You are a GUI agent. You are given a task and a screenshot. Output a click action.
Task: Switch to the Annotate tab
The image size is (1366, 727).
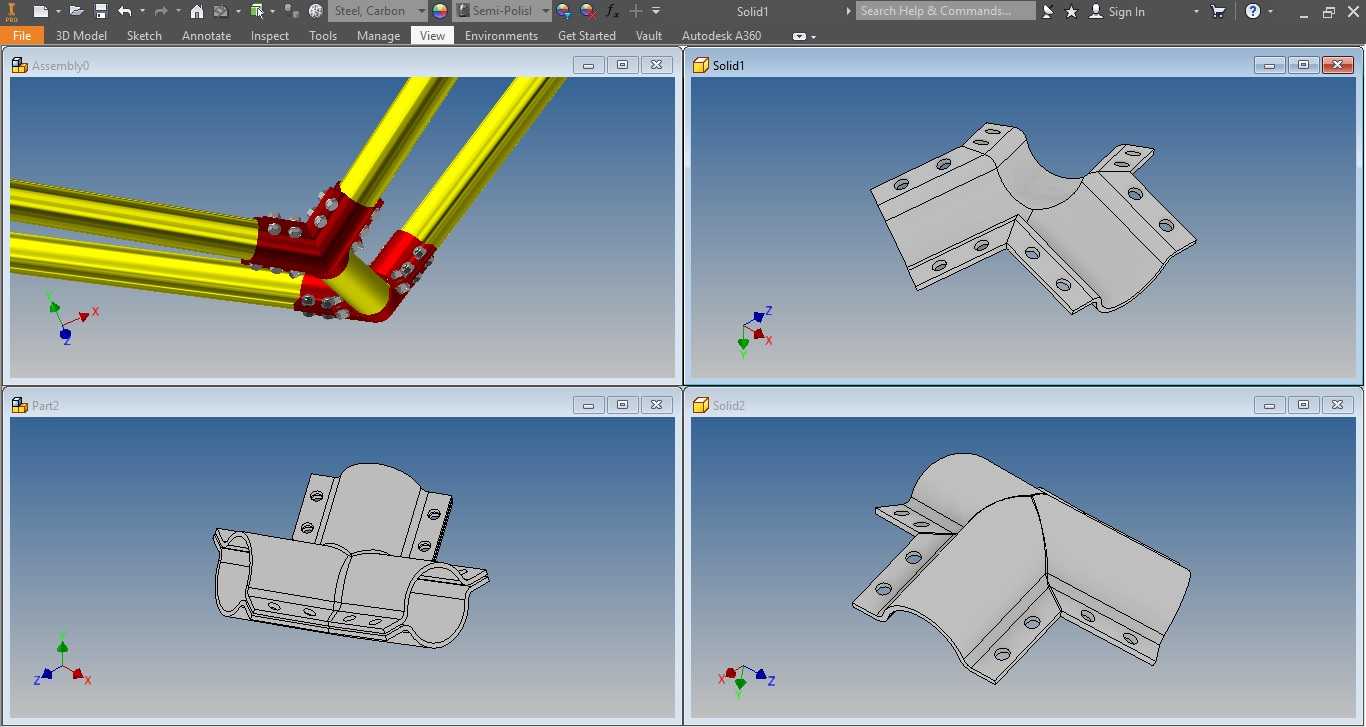(x=206, y=35)
